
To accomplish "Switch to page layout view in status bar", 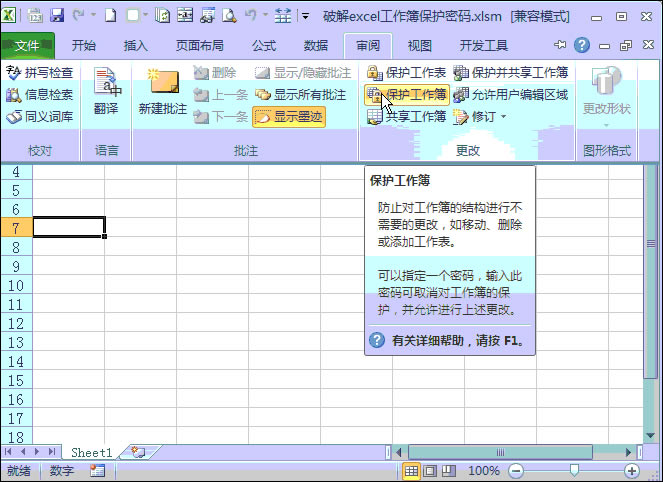I will click(x=430, y=470).
